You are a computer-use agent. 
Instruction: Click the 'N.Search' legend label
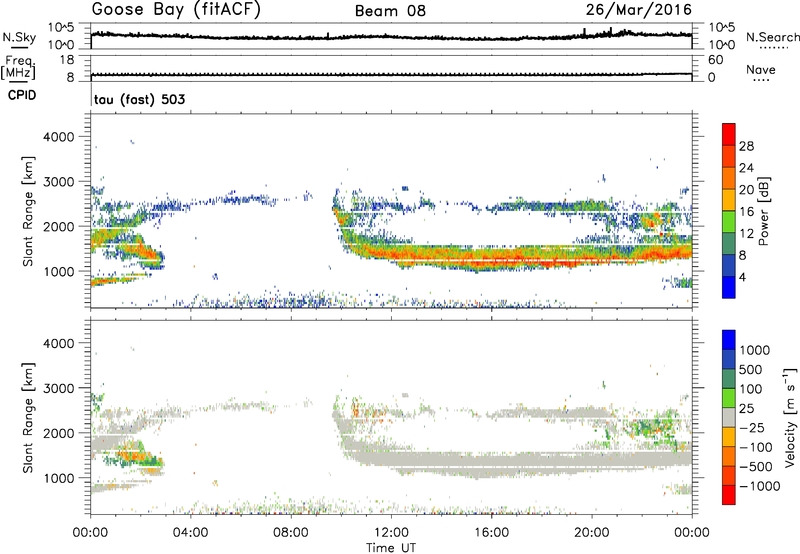tap(773, 37)
